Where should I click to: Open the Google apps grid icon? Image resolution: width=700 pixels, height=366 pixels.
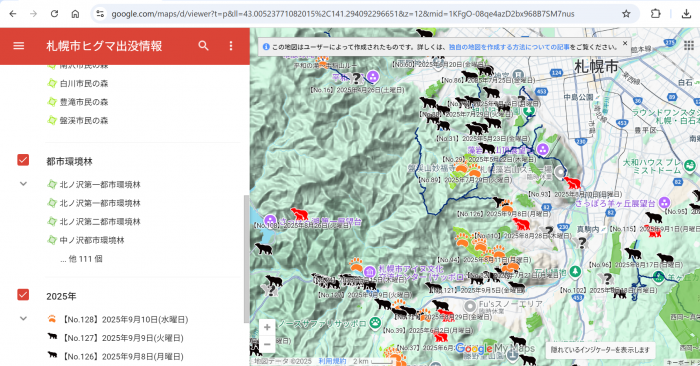pyautogui.click(x=689, y=45)
